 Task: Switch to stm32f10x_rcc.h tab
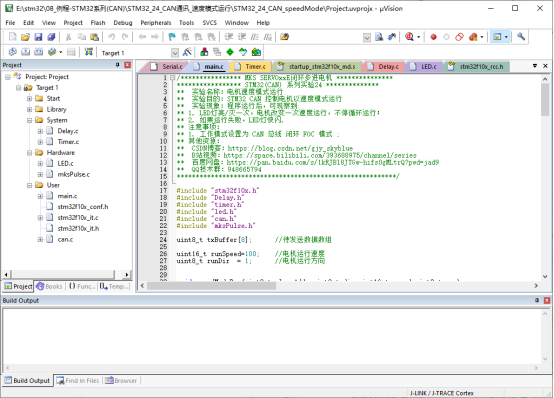[476, 66]
